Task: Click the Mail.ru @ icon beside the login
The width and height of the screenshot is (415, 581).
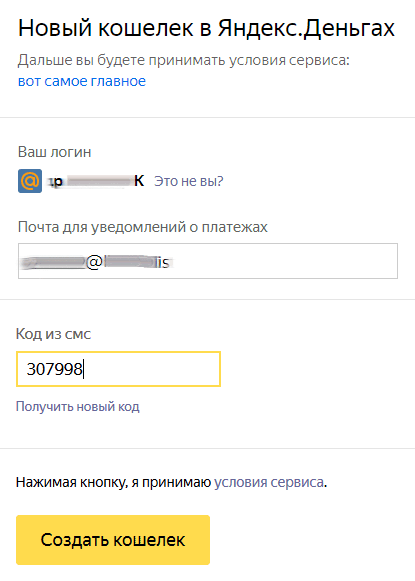Action: (30, 181)
